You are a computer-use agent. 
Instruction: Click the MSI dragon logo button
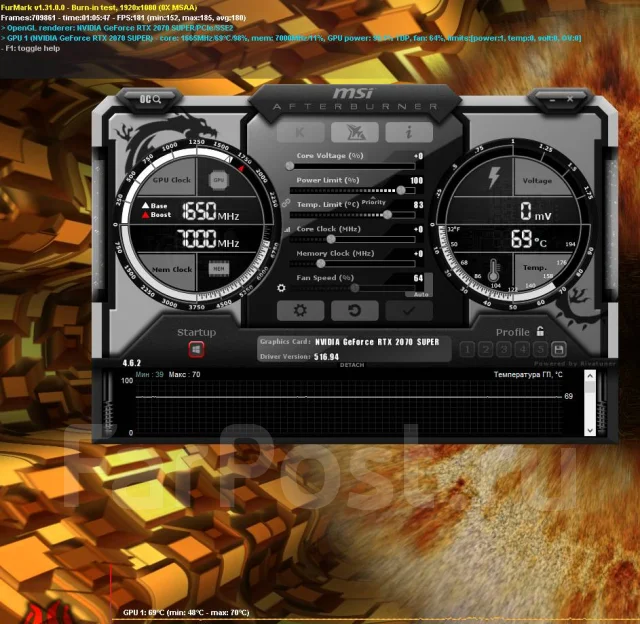click(355, 132)
